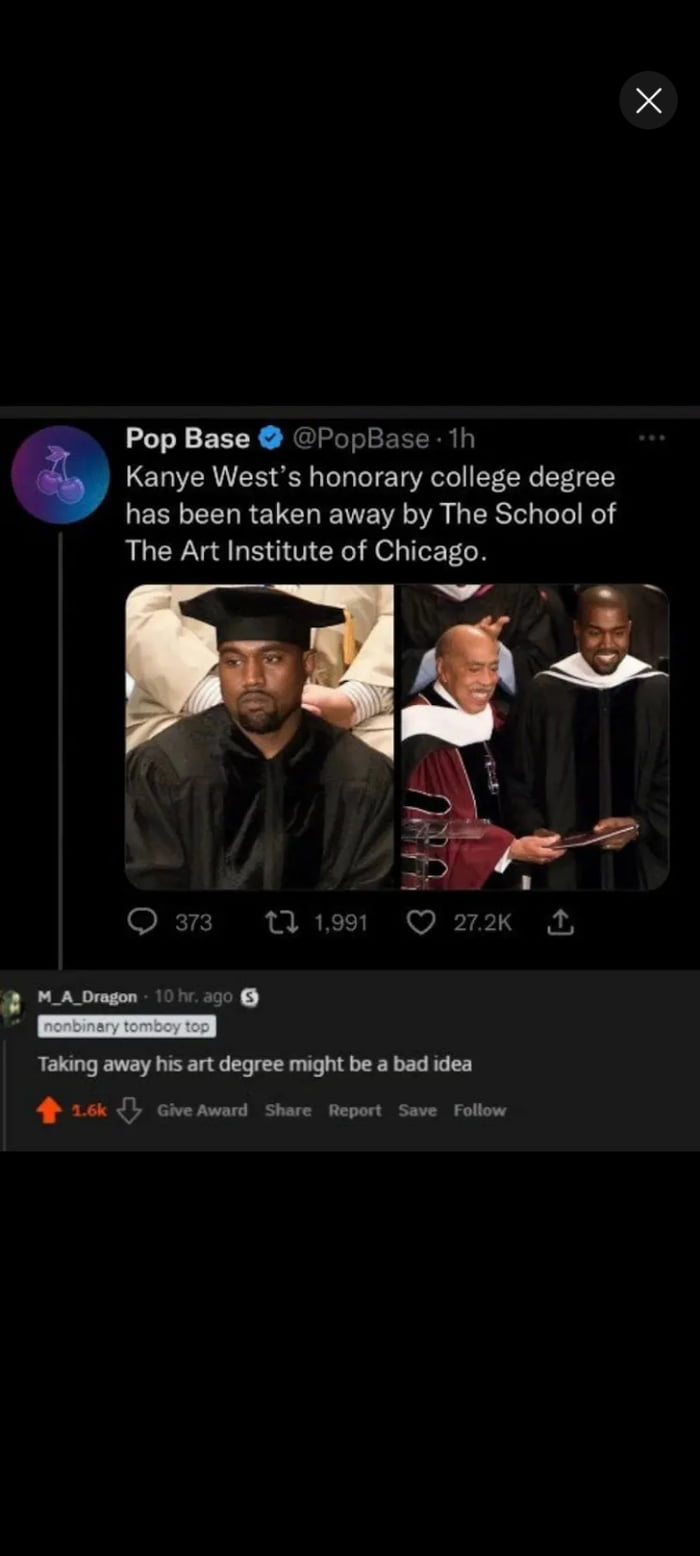Open the Pop Base cherry avatar
Image resolution: width=700 pixels, height=1556 pixels.
pyautogui.click(x=60, y=475)
